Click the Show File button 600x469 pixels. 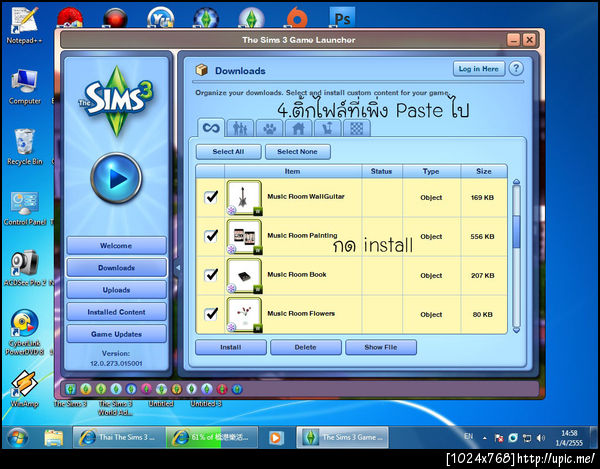(x=381, y=347)
